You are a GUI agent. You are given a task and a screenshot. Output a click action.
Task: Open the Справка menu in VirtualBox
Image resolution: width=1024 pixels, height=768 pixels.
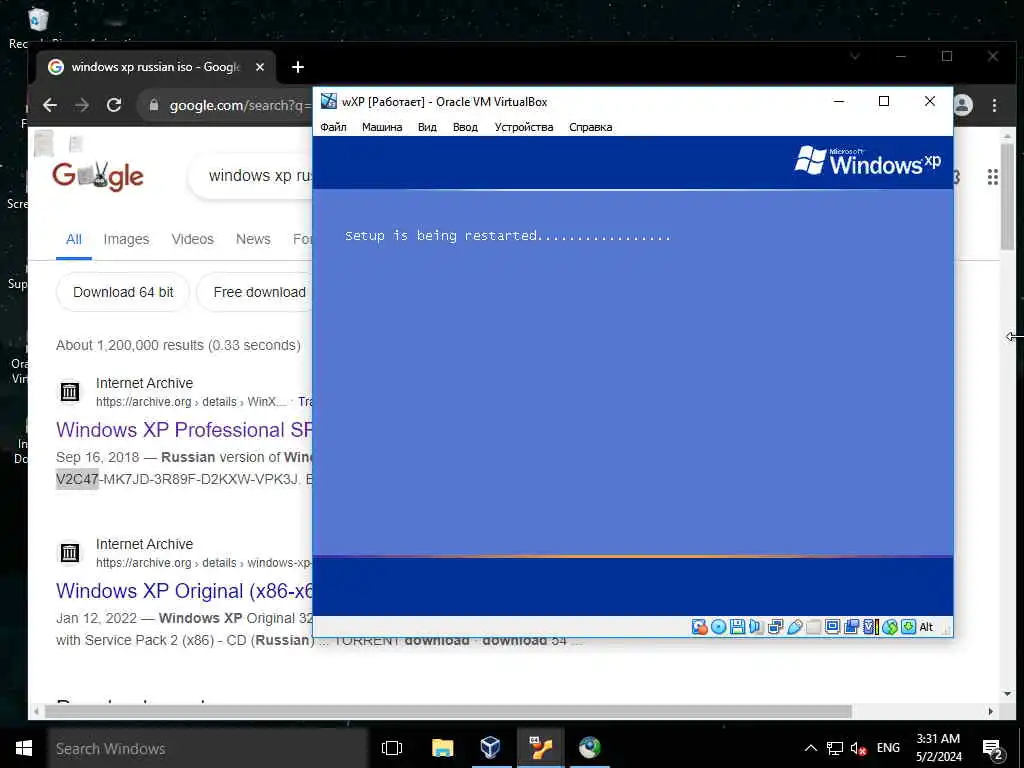pos(590,127)
